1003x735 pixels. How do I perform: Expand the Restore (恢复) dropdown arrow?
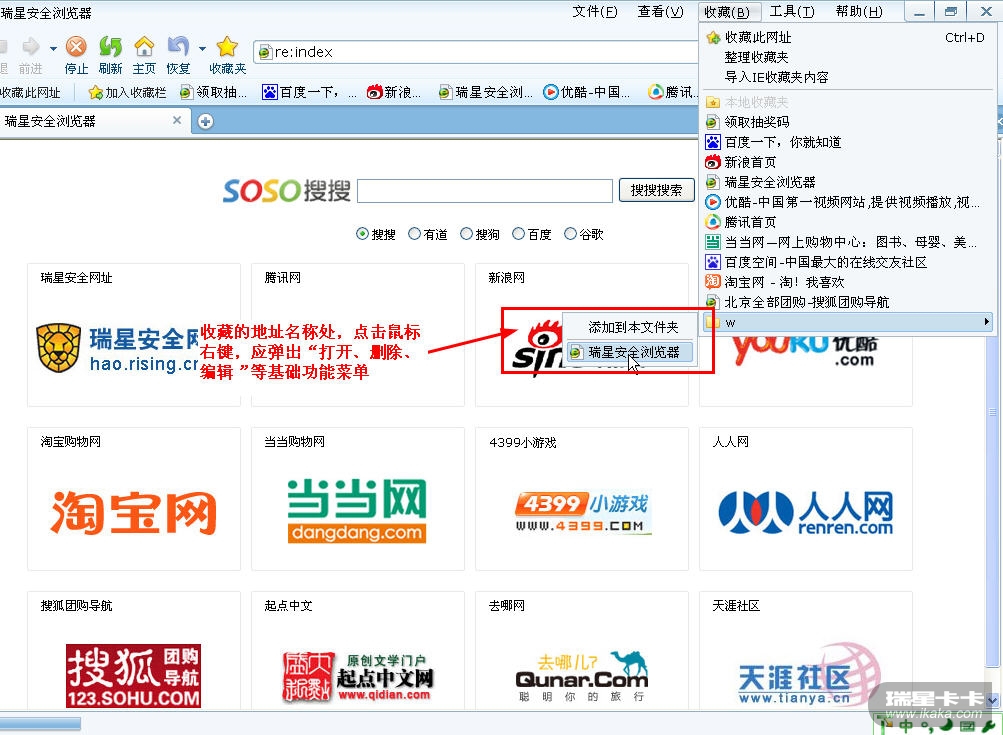pyautogui.click(x=202, y=48)
